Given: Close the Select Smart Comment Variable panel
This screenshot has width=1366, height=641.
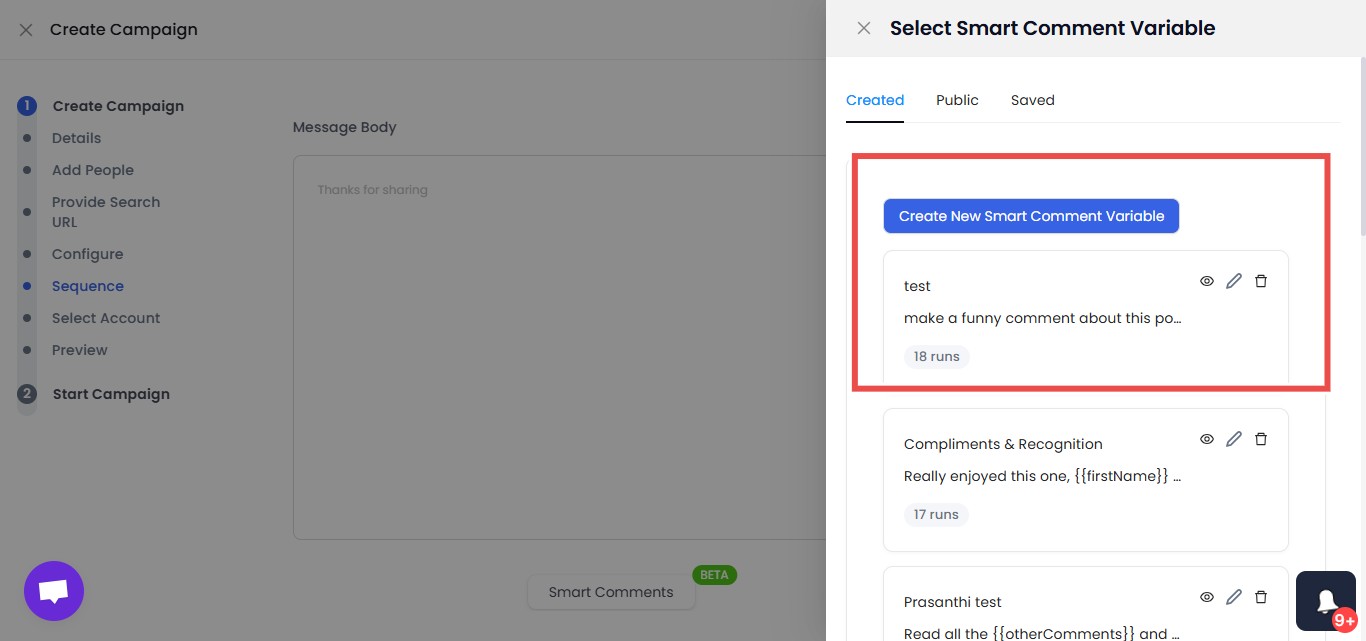Looking at the screenshot, I should pos(863,28).
